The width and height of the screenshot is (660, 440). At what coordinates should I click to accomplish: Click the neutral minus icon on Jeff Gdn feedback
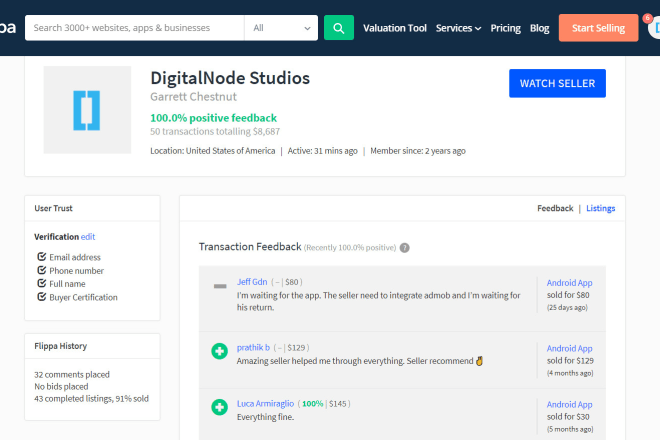point(220,286)
